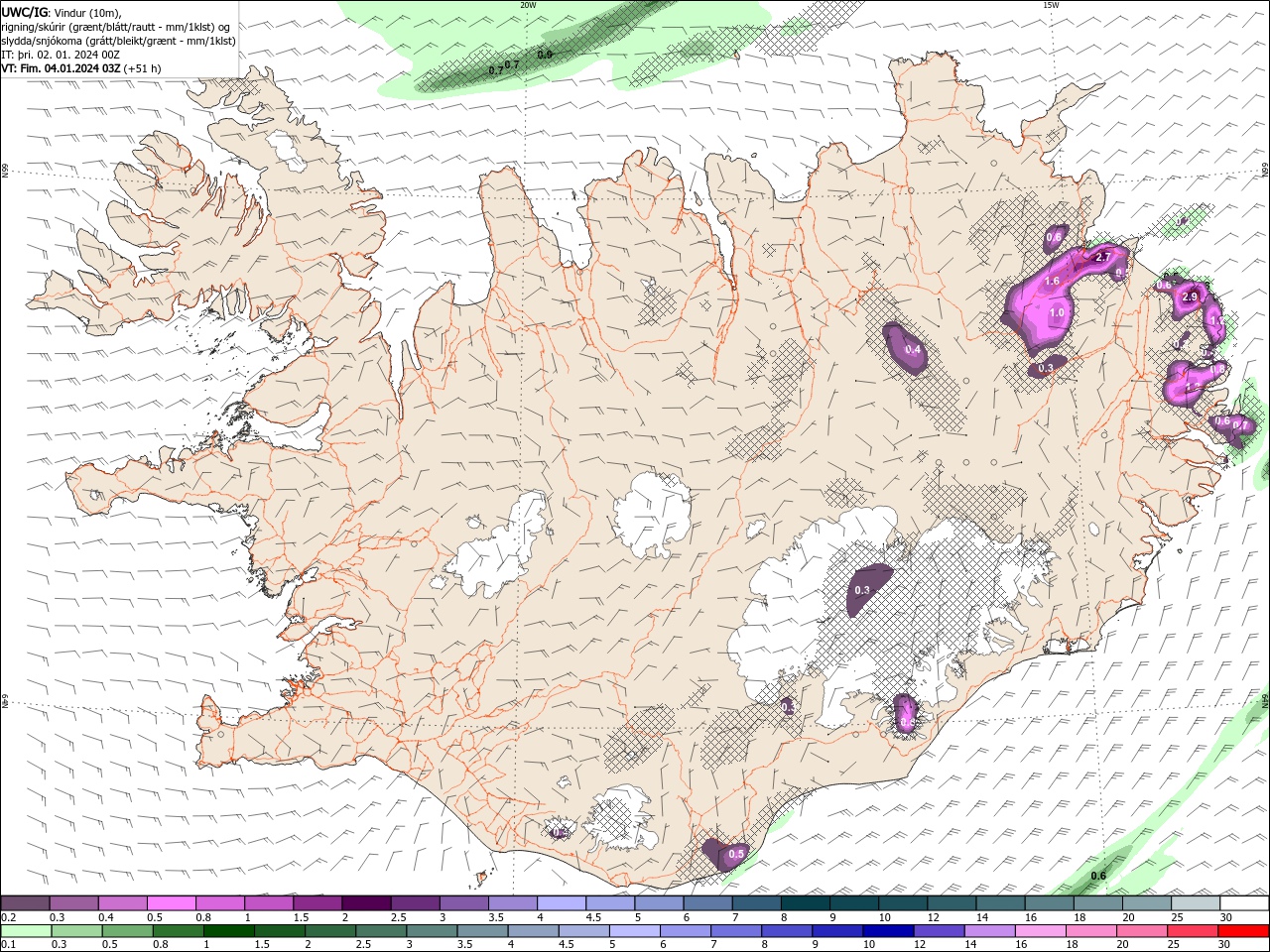This screenshot has width=1270, height=952.
Task: Click the 1.6 snowfall value label
Action: [1053, 282]
